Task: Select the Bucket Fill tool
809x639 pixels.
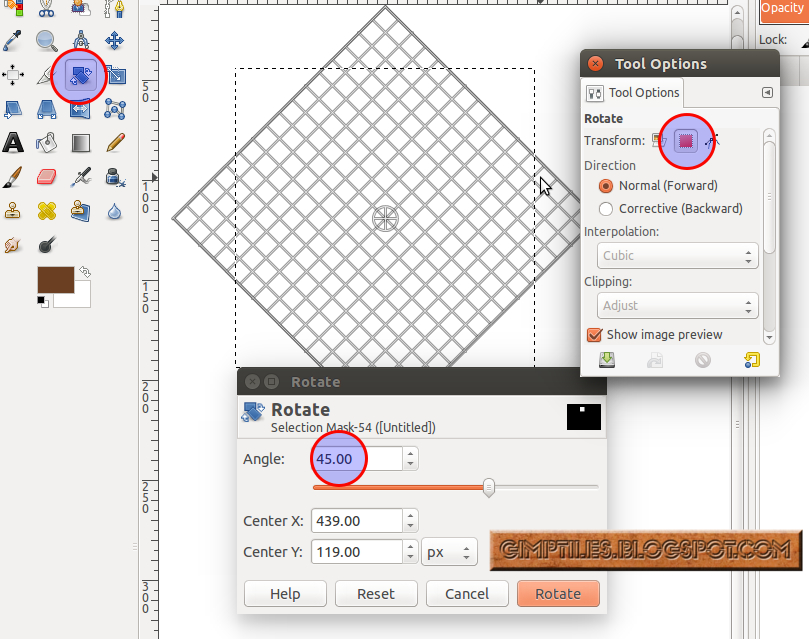Action: click(x=47, y=142)
